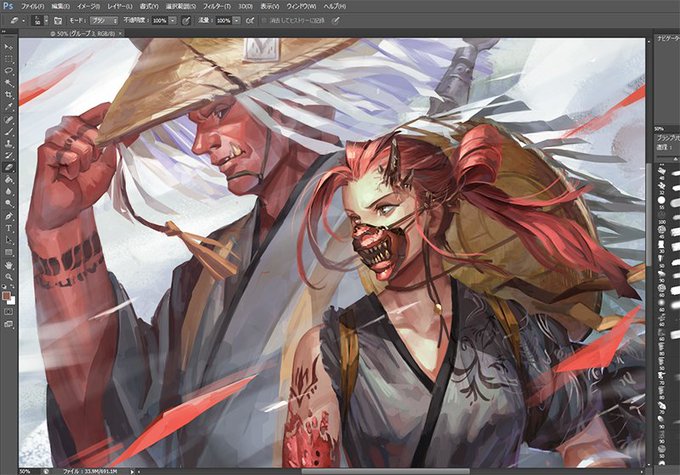Open the Layer (レイヤー) menu

coord(120,7)
